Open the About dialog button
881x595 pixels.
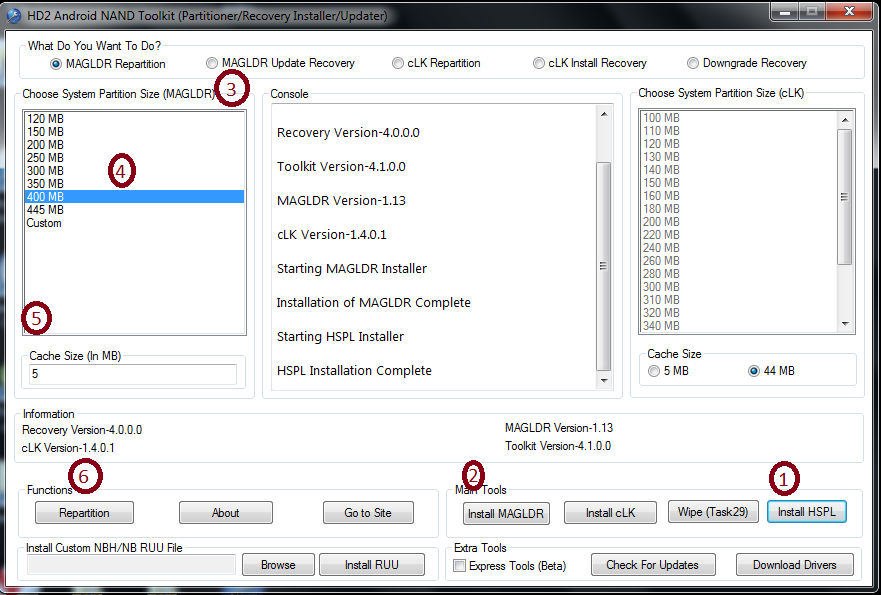point(226,512)
